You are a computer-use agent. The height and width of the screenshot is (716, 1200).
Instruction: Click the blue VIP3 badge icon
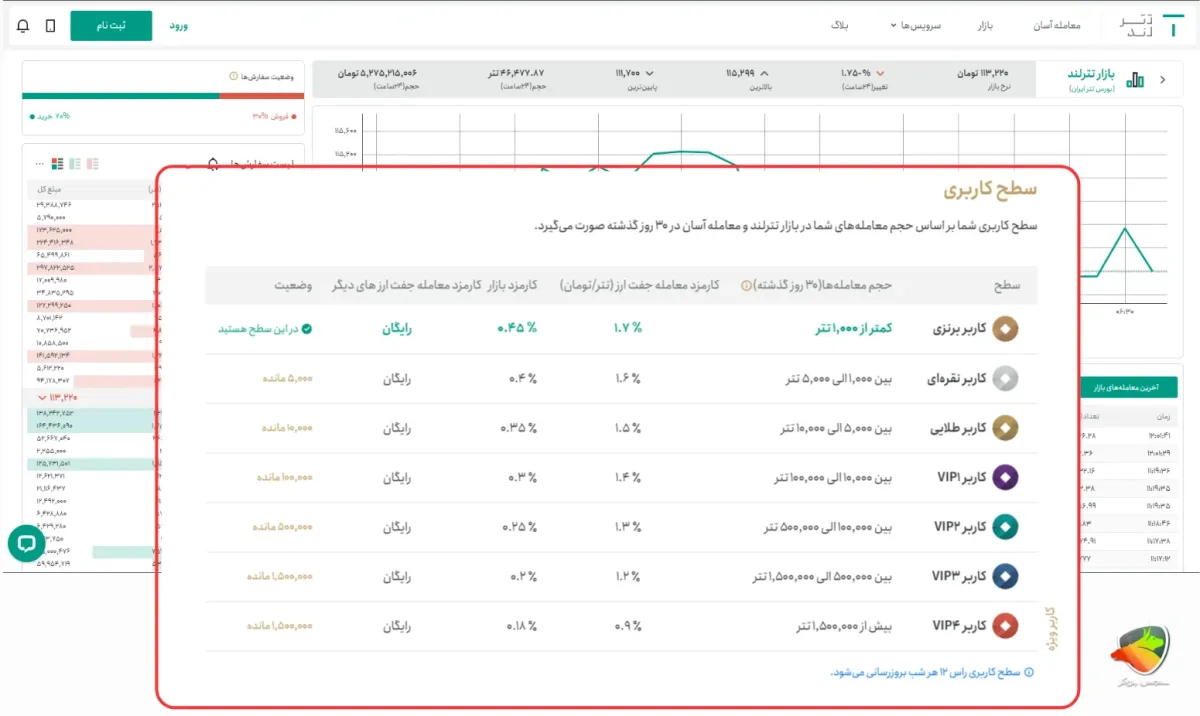click(1005, 576)
